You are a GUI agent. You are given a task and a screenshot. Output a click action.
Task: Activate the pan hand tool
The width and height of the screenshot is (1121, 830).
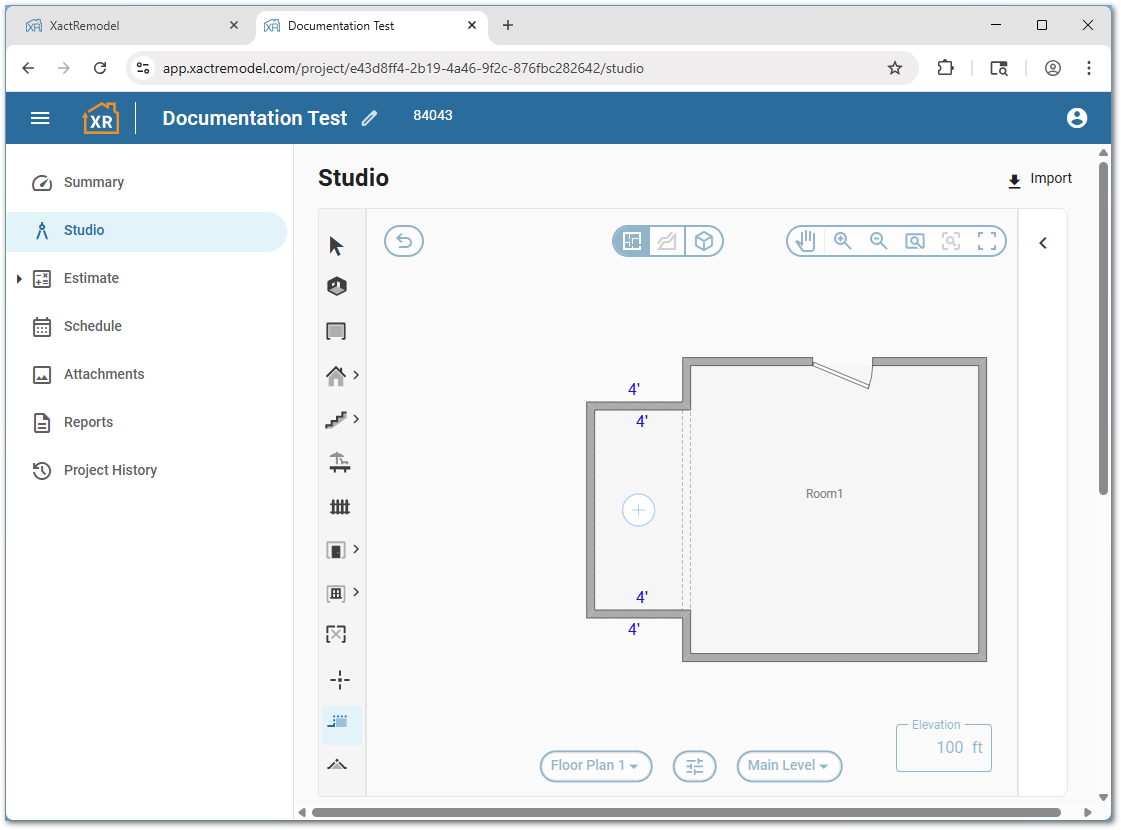pos(806,241)
